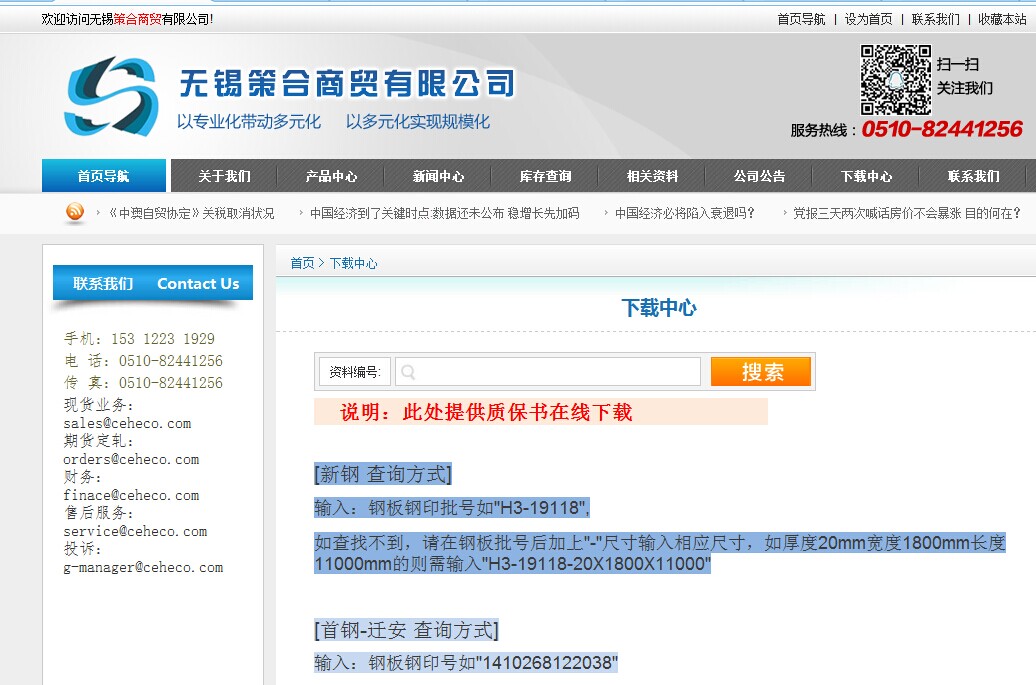Open 产品中心 in the navigation bar
Viewport: 1036px width, 685px height.
[x=331, y=176]
